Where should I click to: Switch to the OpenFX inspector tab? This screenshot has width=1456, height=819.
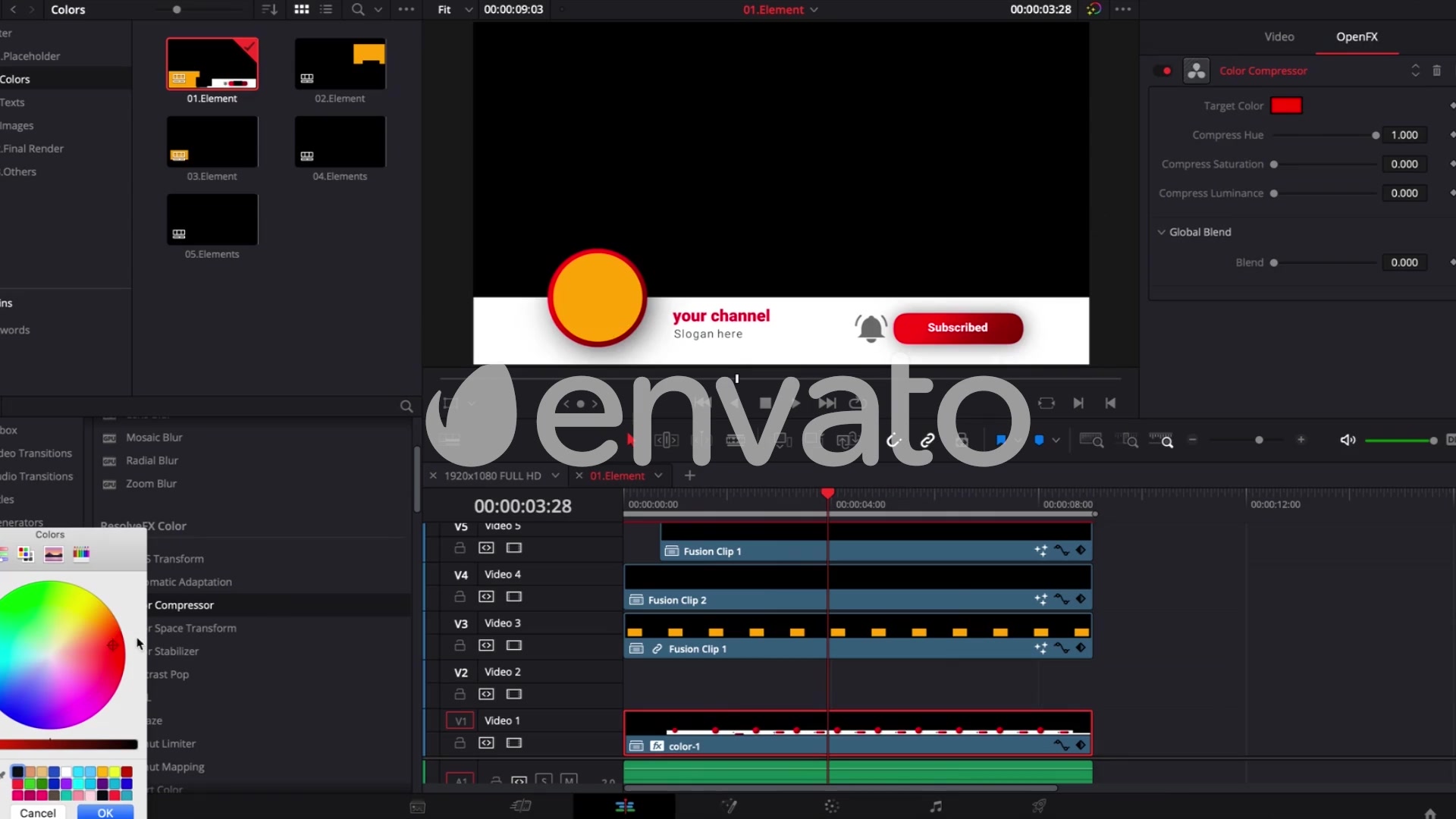pos(1357,36)
